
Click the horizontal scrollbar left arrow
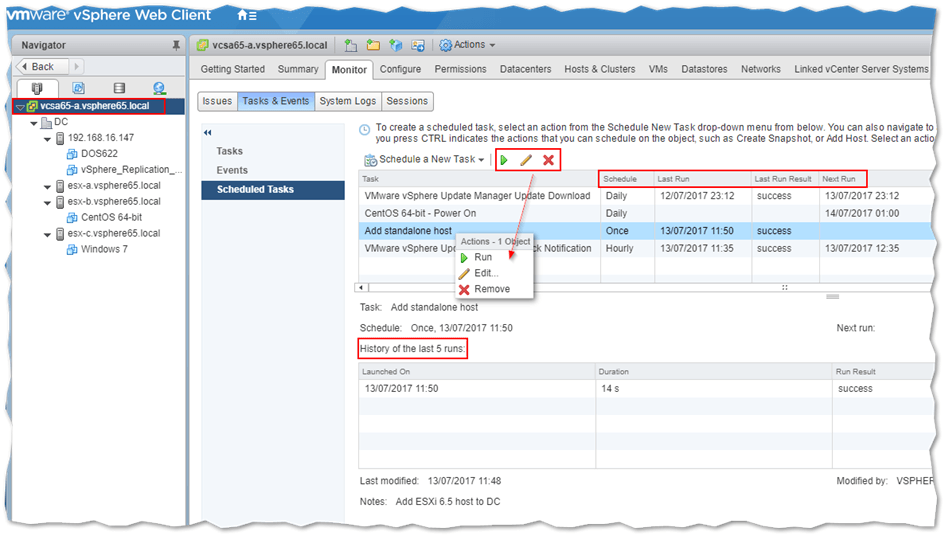pos(361,288)
